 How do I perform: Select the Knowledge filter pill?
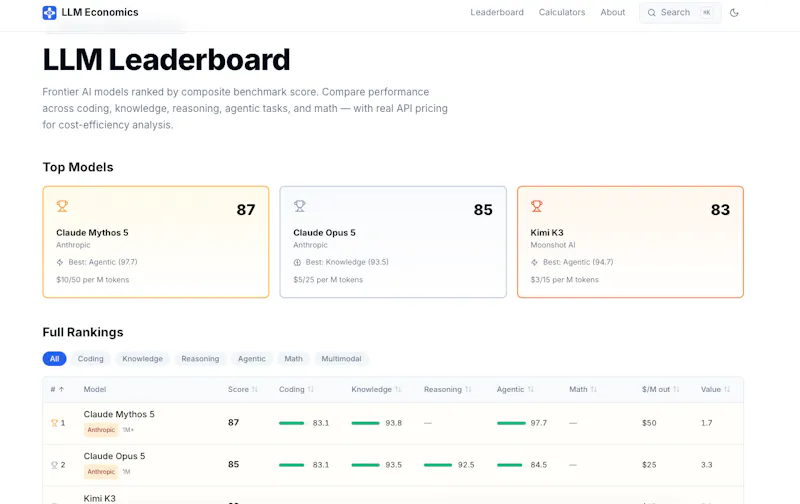[x=142, y=359]
